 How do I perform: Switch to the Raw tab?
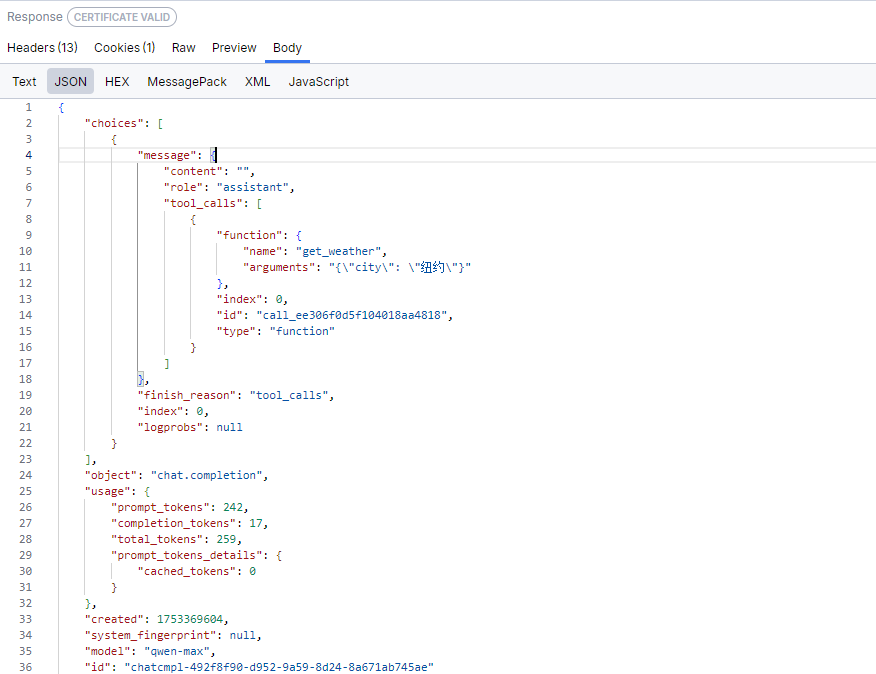click(x=184, y=48)
